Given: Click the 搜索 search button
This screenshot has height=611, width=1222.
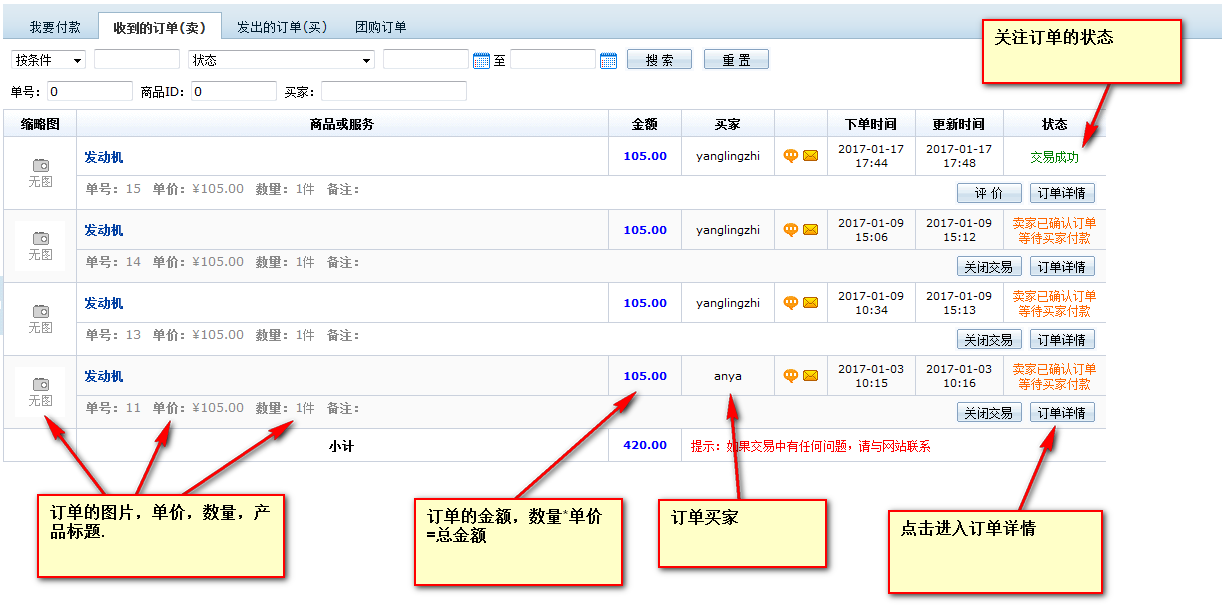Looking at the screenshot, I should point(659,60).
